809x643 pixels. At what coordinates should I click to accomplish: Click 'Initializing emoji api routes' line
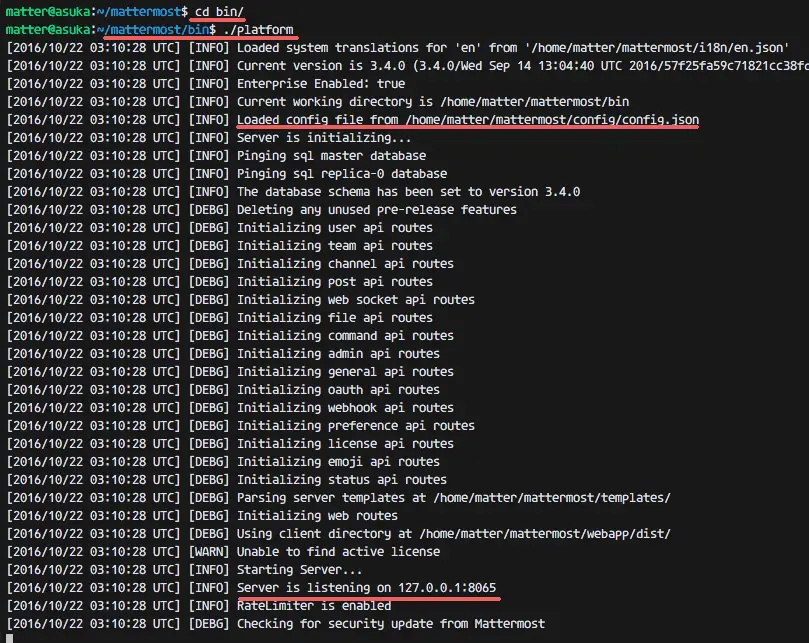pyautogui.click(x=338, y=462)
